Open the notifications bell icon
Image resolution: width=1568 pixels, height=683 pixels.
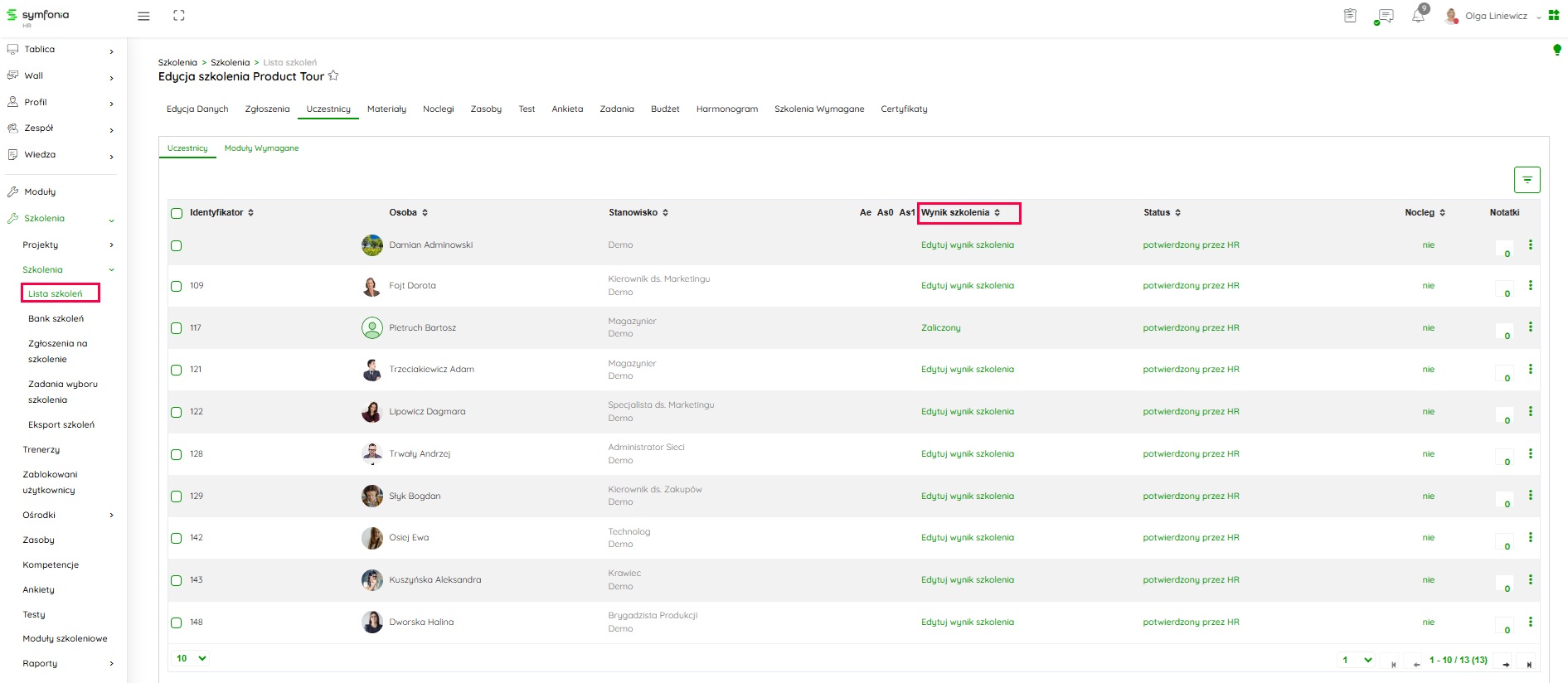(1418, 16)
